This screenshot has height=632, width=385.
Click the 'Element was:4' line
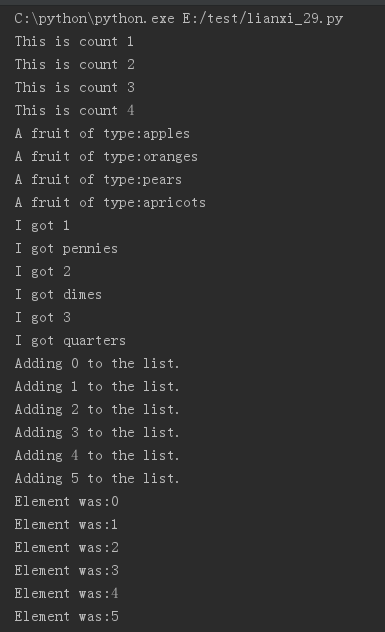[x=67, y=593]
